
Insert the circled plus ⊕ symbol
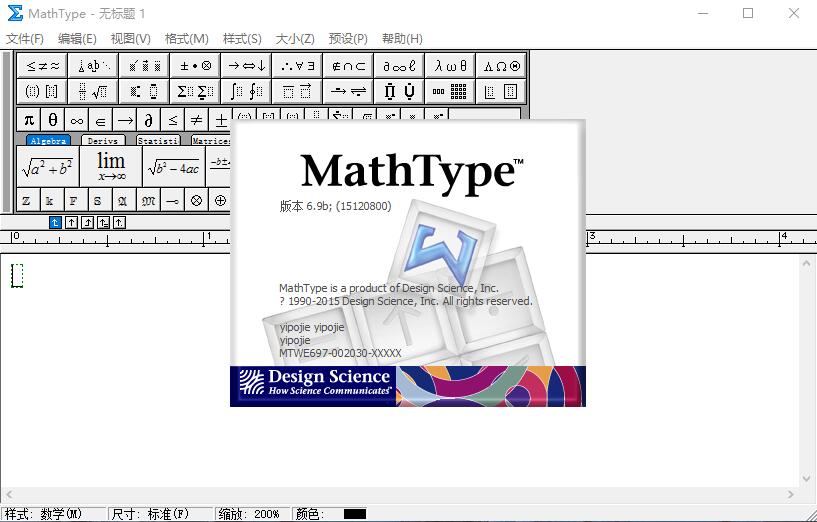pyautogui.click(x=220, y=200)
